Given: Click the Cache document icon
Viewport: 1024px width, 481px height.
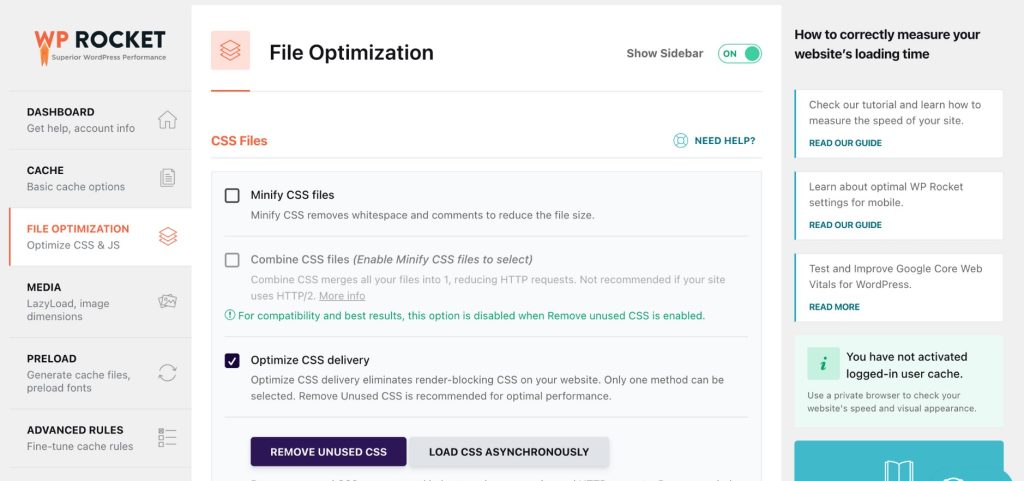Looking at the screenshot, I should (x=167, y=178).
